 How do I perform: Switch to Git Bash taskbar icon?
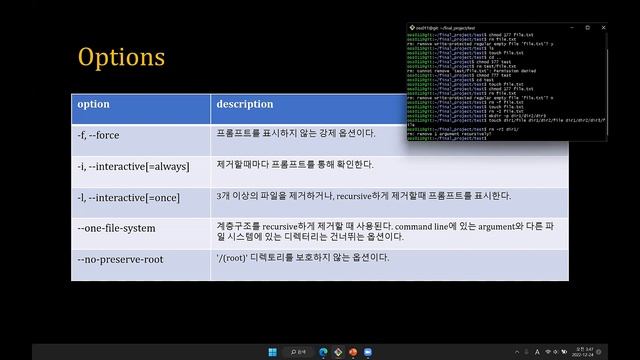338,352
